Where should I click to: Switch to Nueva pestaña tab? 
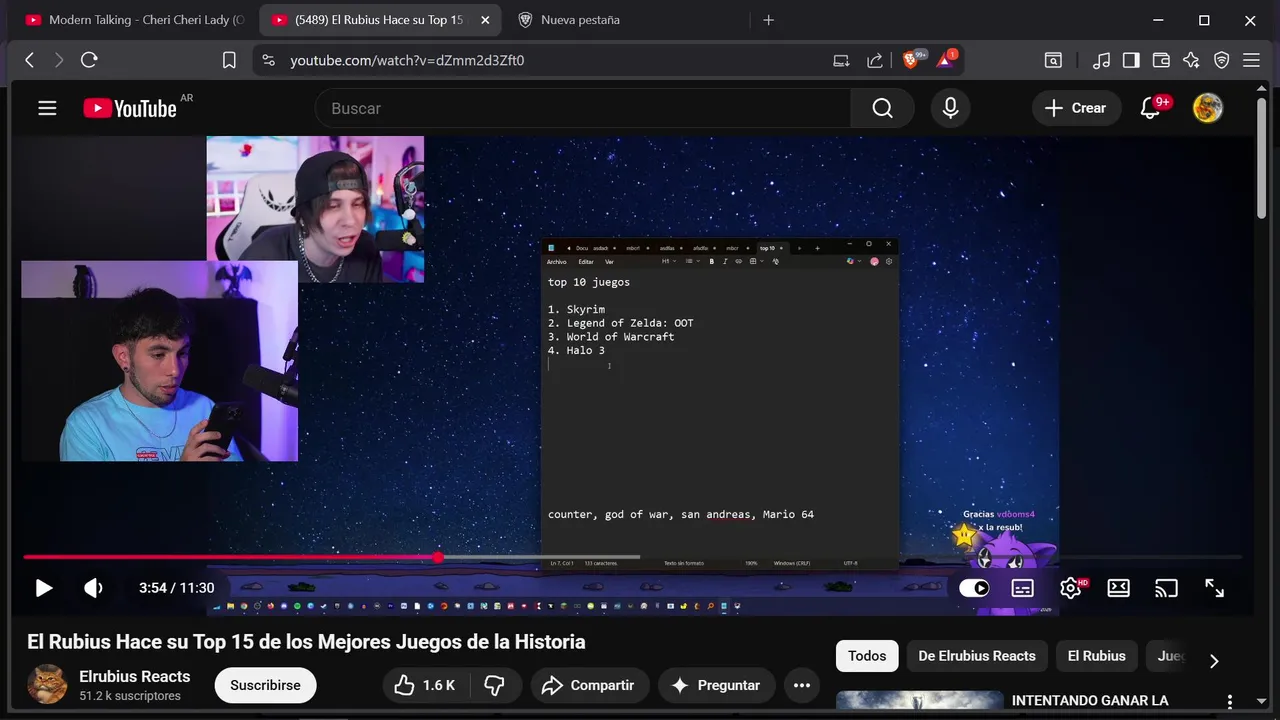(580, 20)
